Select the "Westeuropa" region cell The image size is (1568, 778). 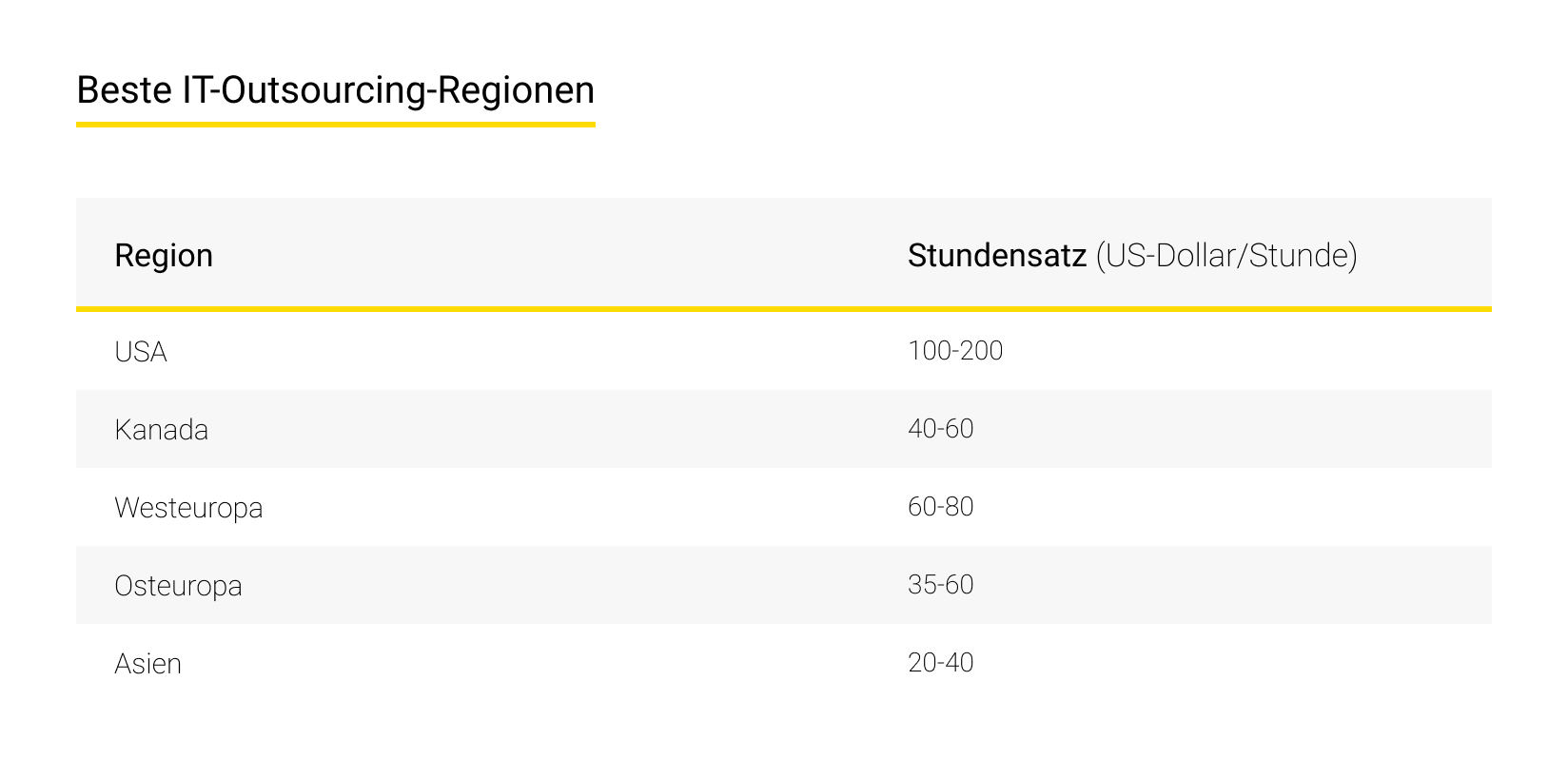point(188,508)
